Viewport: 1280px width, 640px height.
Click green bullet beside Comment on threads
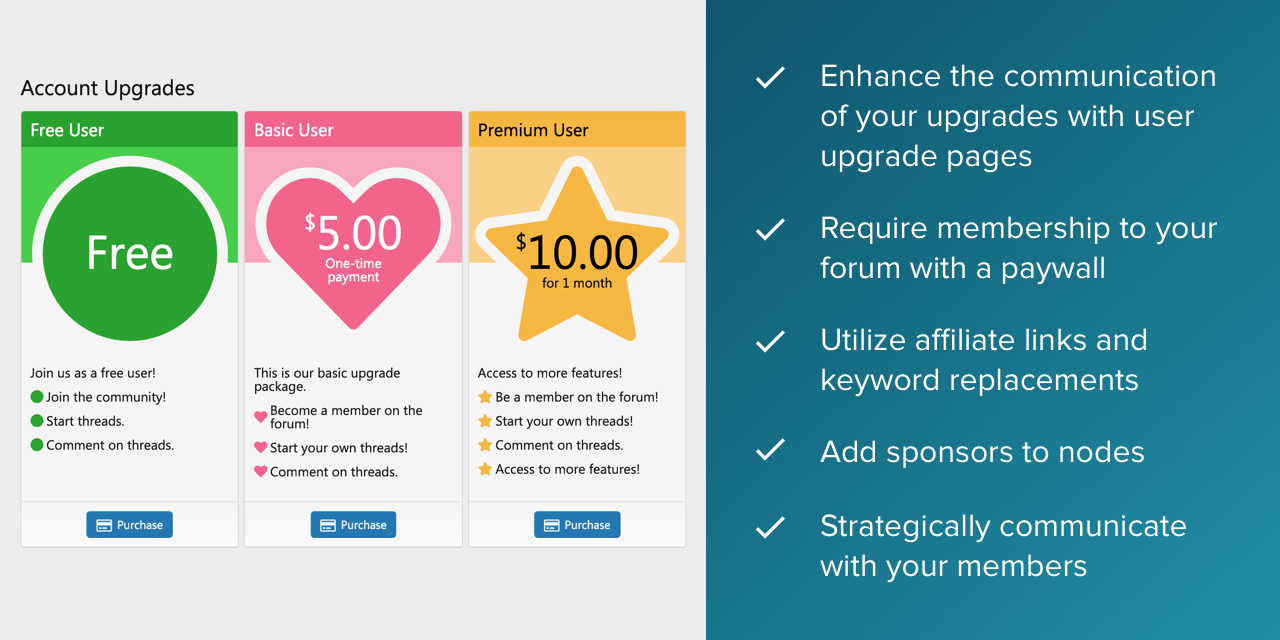[37, 445]
